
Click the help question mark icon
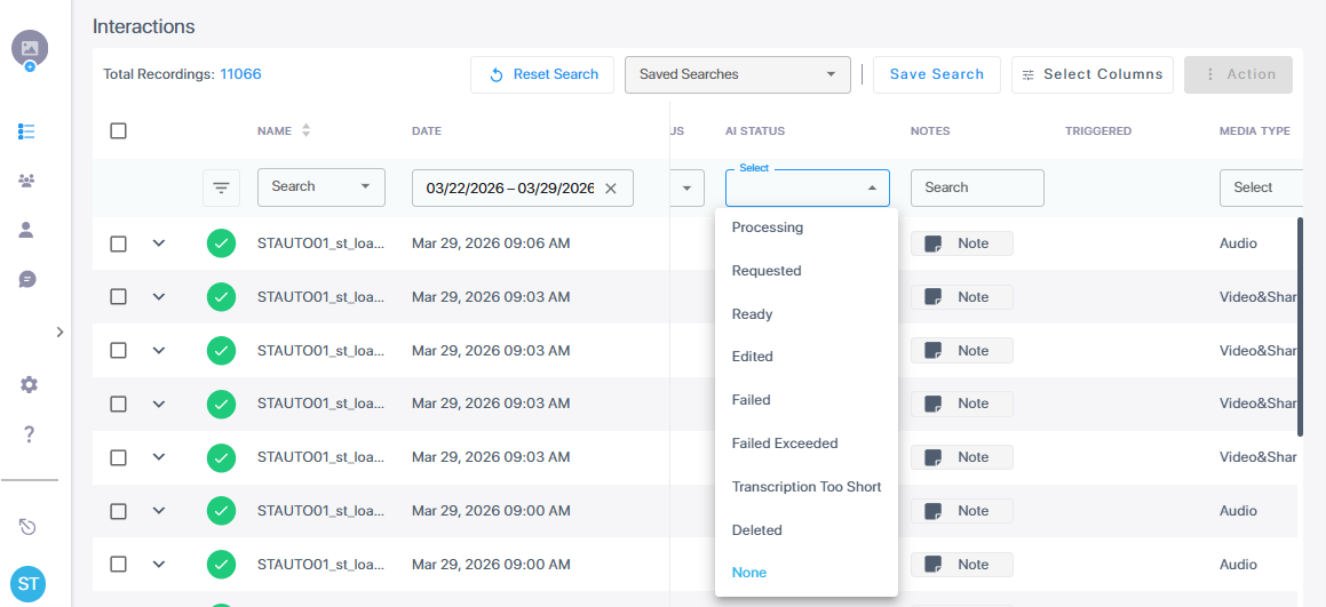(x=29, y=434)
